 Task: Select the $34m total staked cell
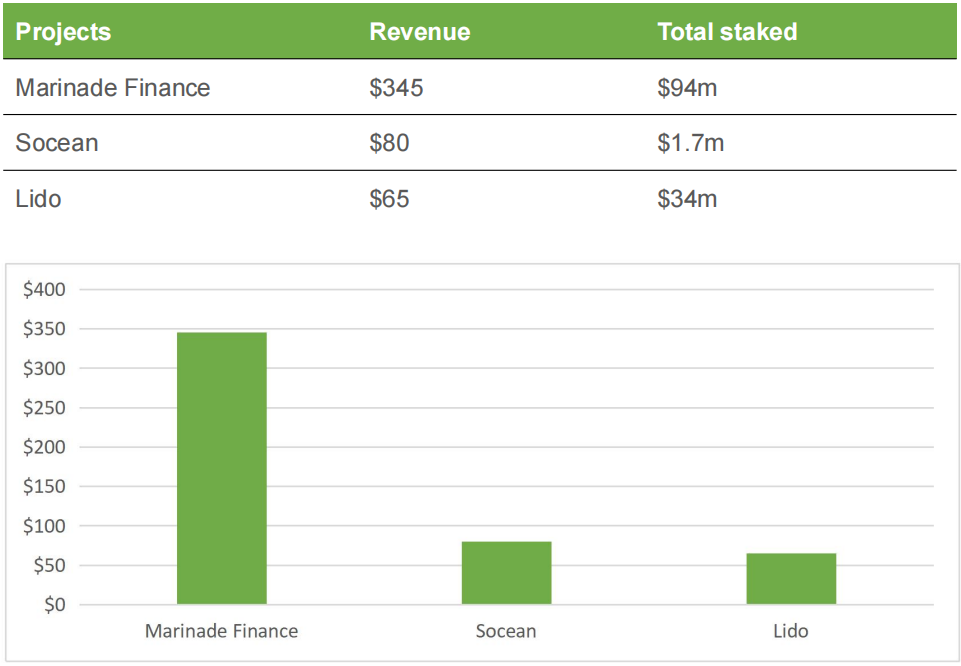(686, 199)
